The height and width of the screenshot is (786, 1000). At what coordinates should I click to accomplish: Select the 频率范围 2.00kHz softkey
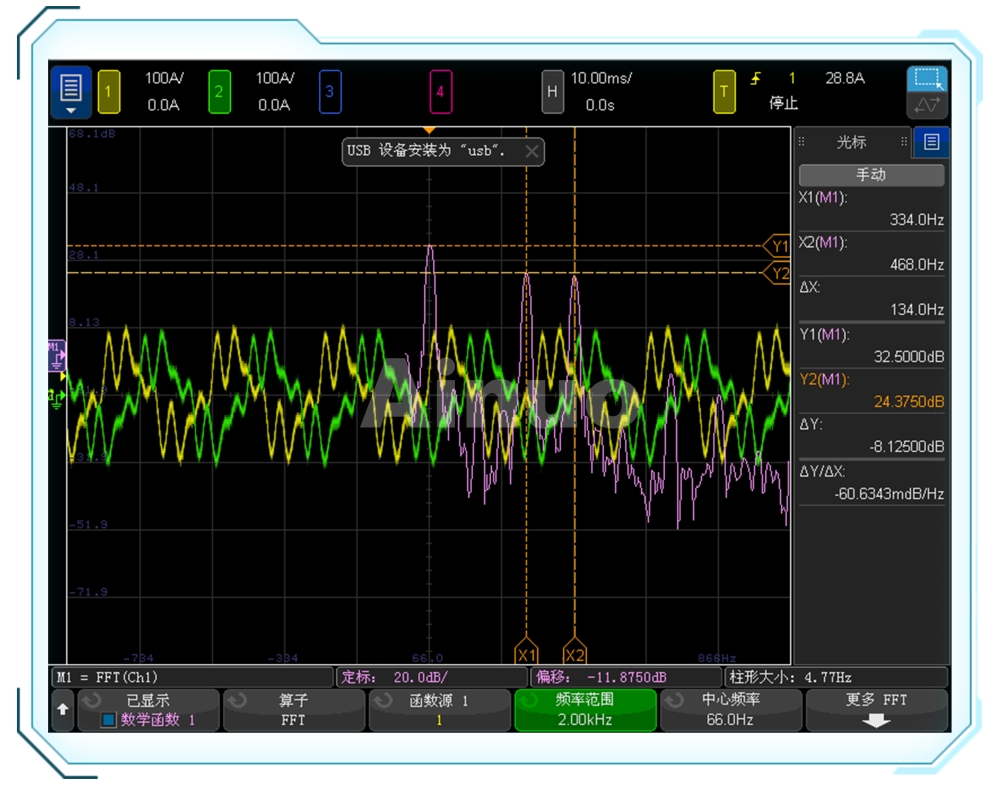click(x=585, y=710)
